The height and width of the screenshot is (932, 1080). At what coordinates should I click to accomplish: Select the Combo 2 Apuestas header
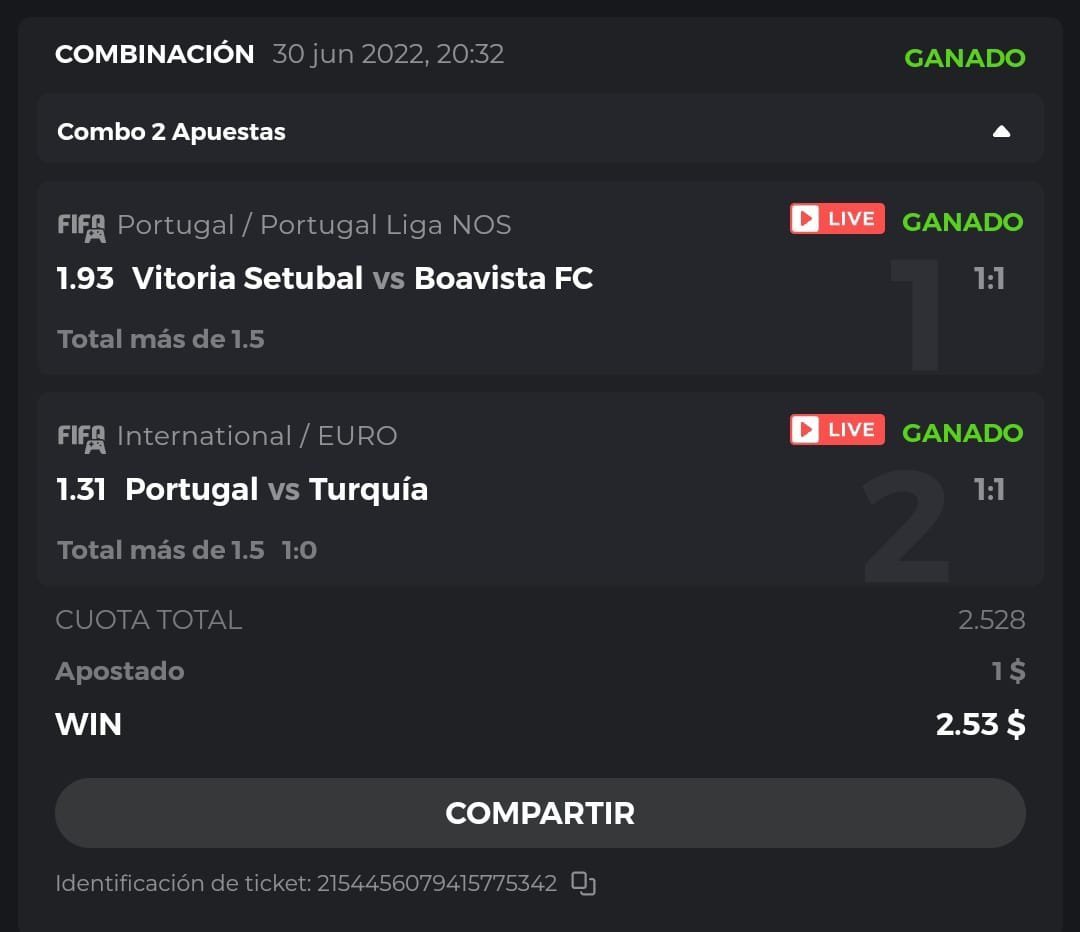172,132
